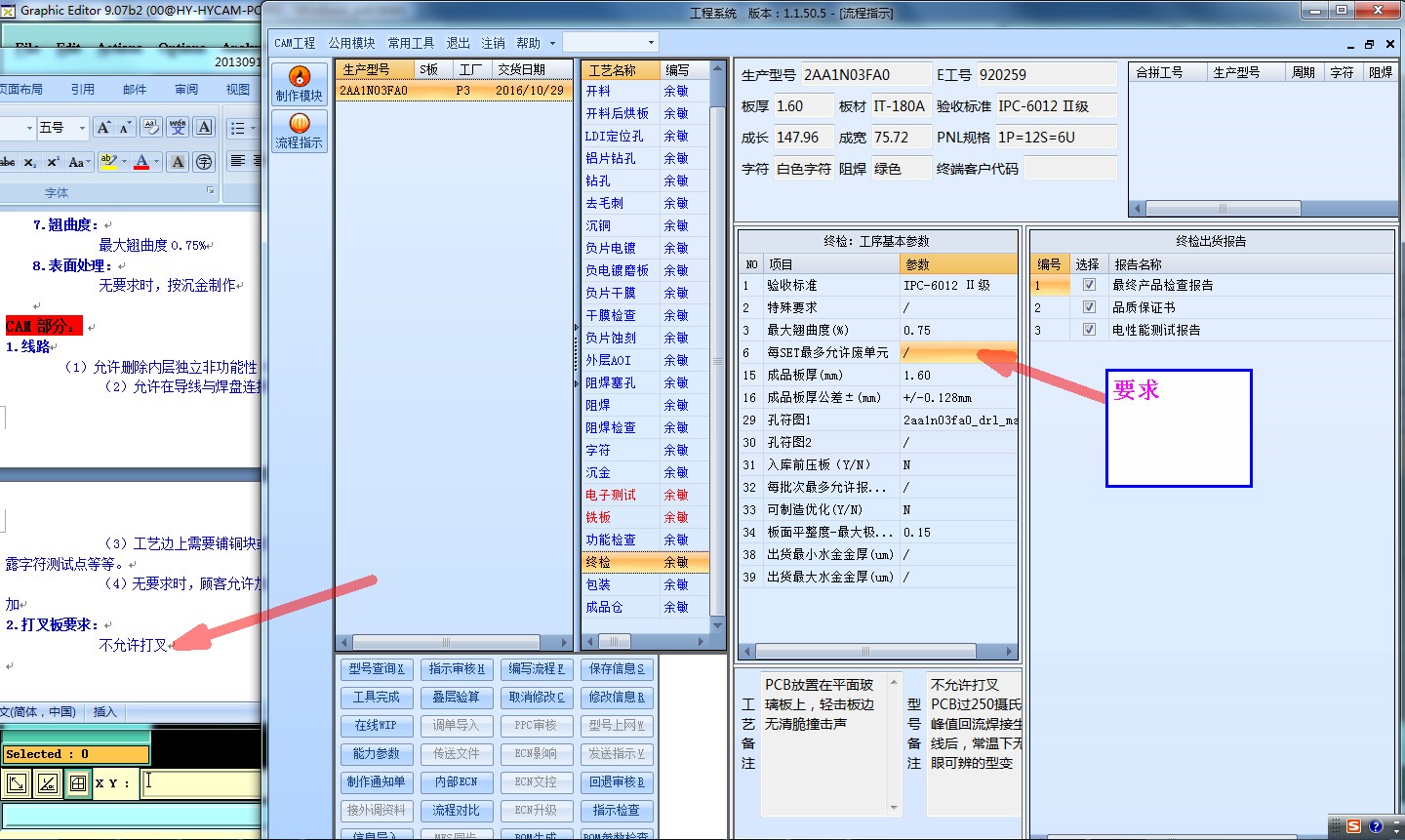
Task: Select 阻焊塞孔 process row
Action: [645, 382]
